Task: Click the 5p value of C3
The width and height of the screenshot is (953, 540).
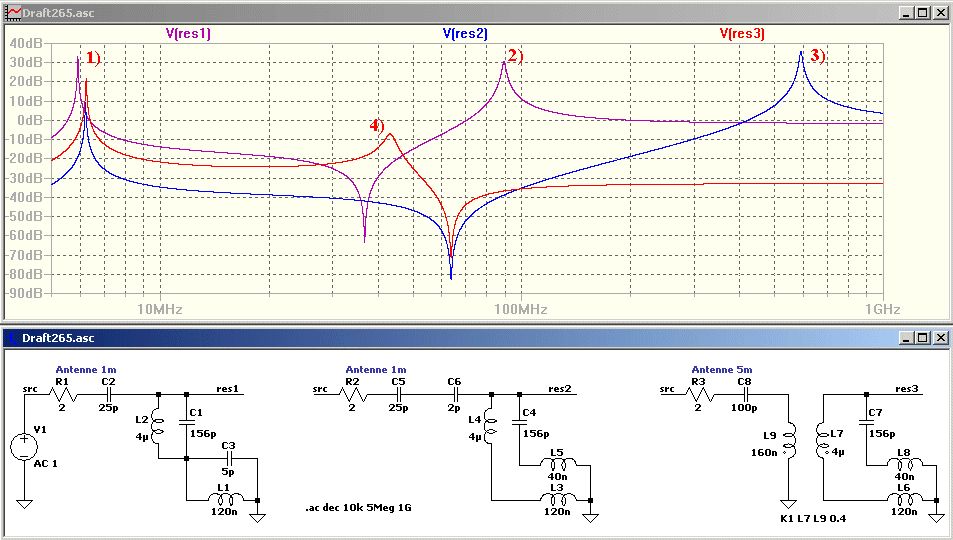Action: (x=227, y=471)
